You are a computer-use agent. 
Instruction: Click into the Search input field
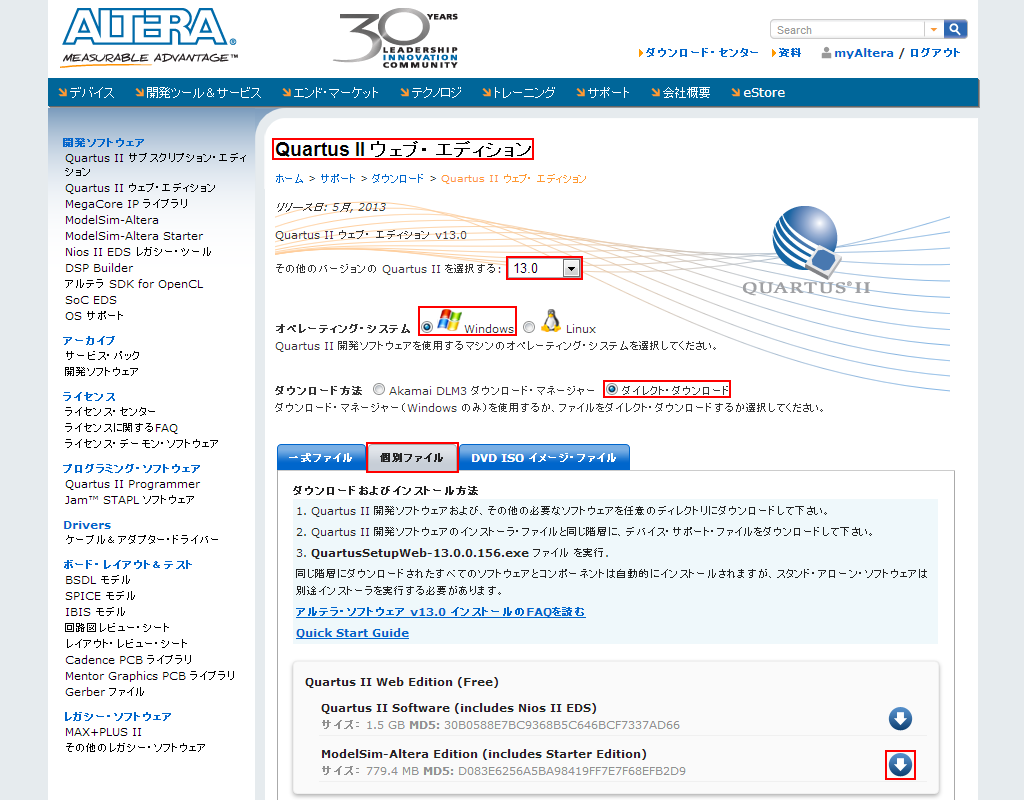pos(848,29)
